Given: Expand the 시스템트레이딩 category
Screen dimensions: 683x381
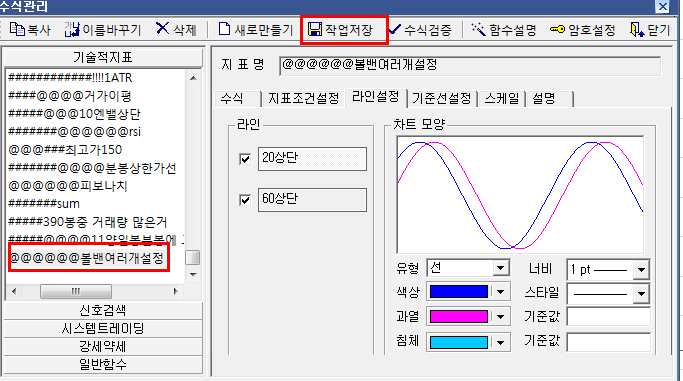Looking at the screenshot, I should coord(103,328).
